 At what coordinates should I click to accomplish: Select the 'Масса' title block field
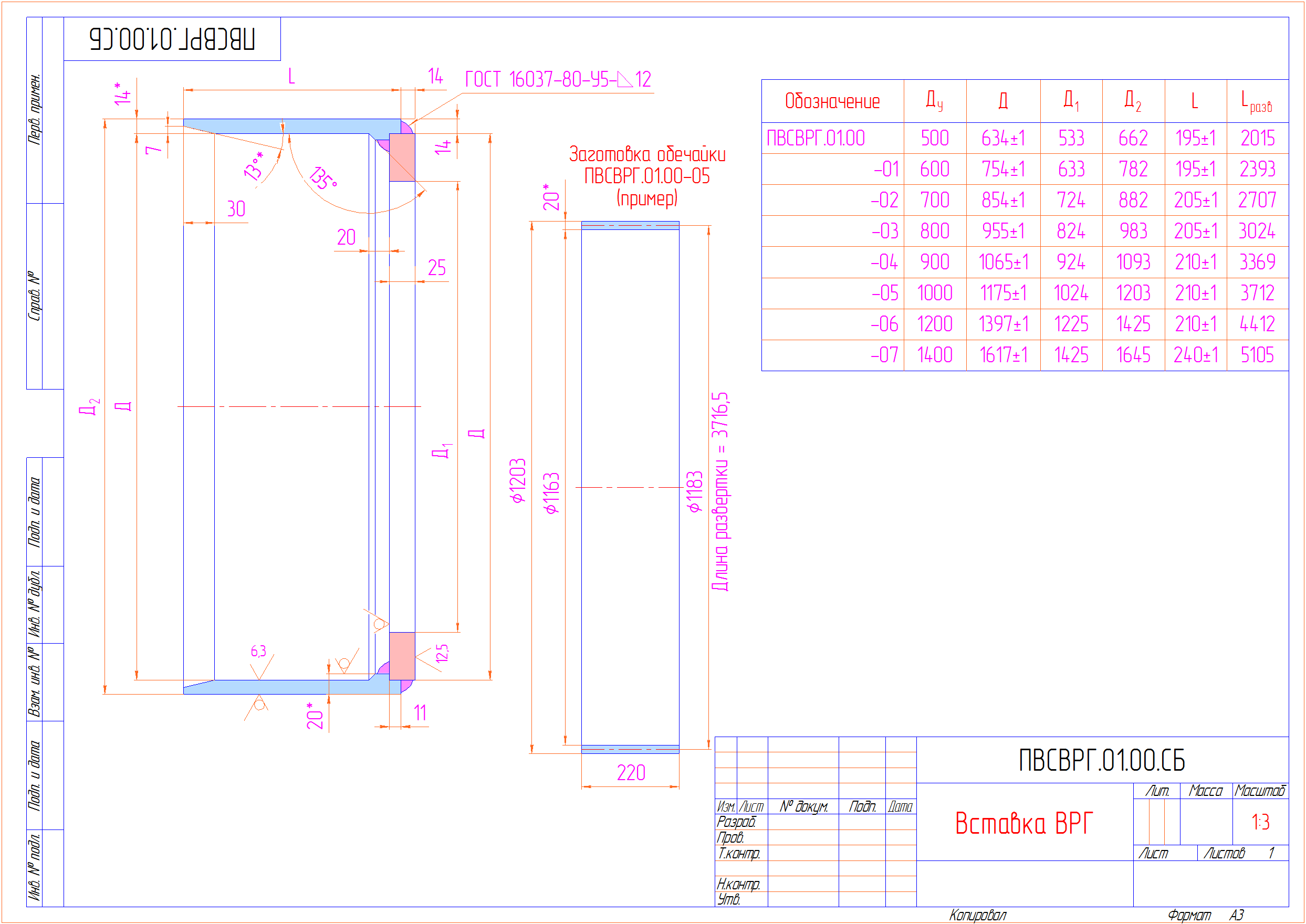pyautogui.click(x=1205, y=791)
